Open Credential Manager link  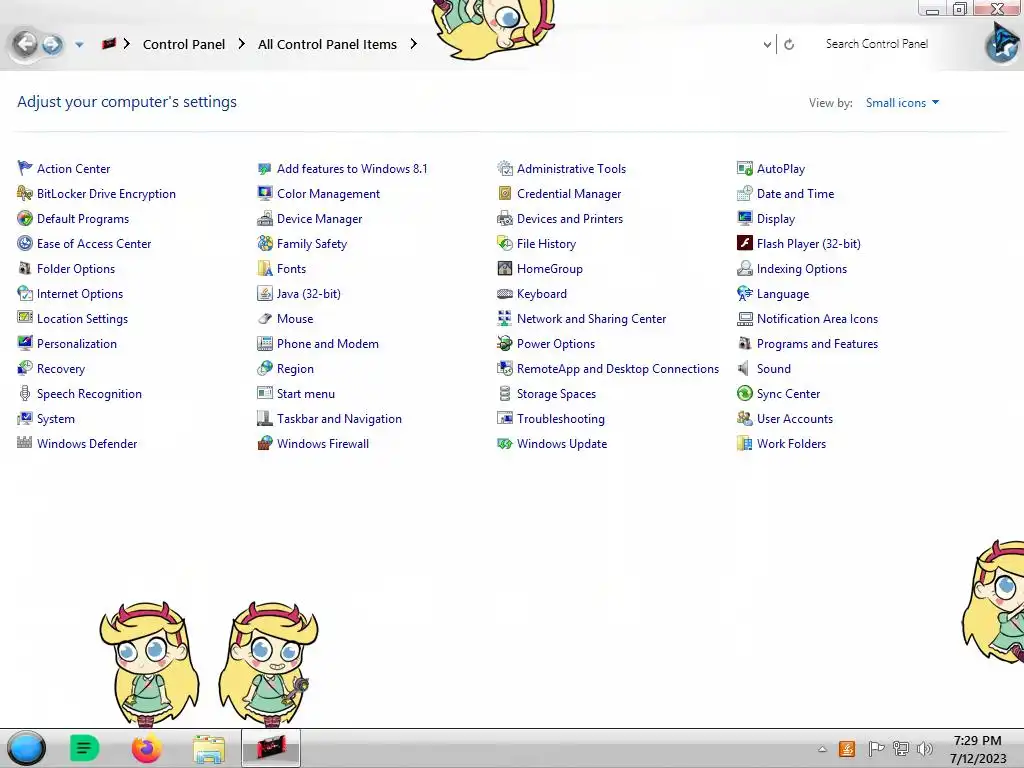(569, 193)
